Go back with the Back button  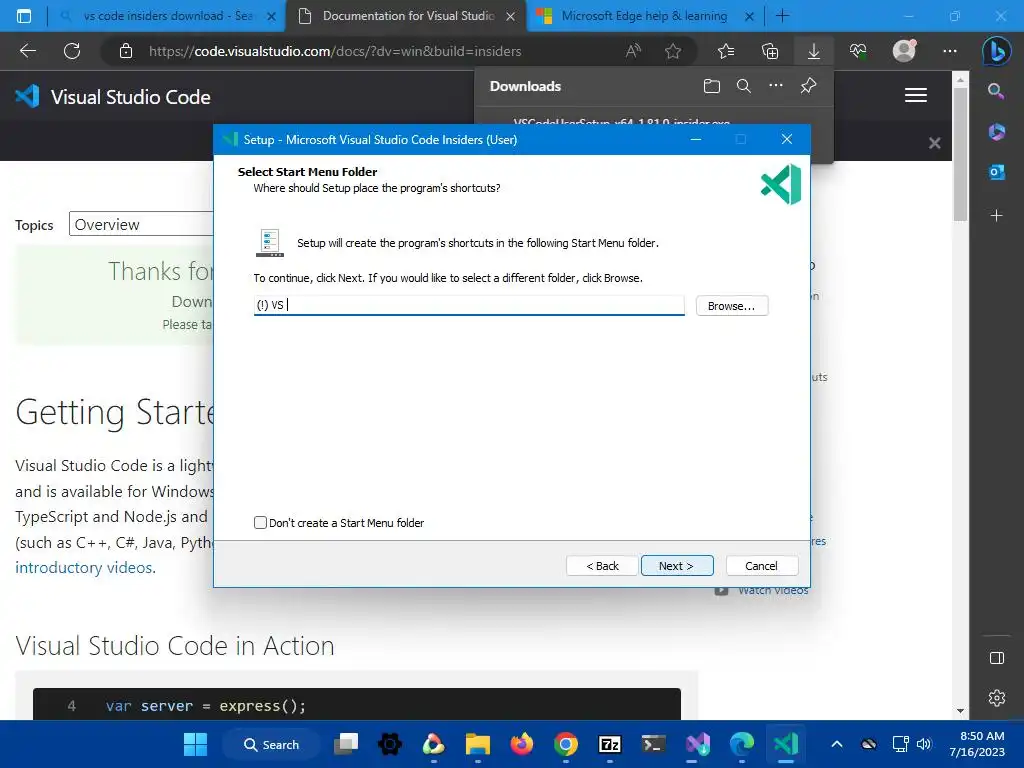(x=602, y=566)
